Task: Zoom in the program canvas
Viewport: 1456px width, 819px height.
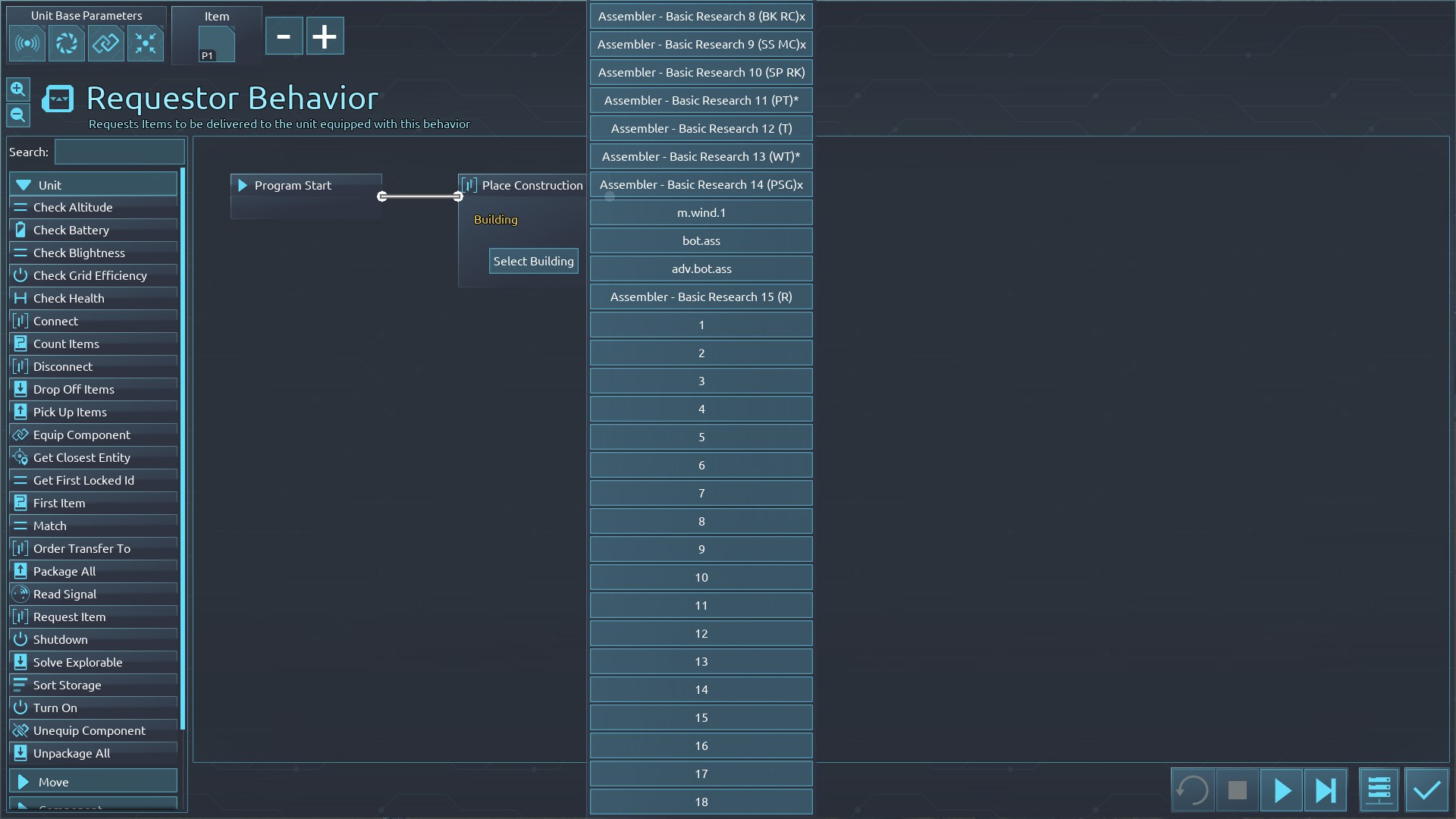Action: [18, 89]
